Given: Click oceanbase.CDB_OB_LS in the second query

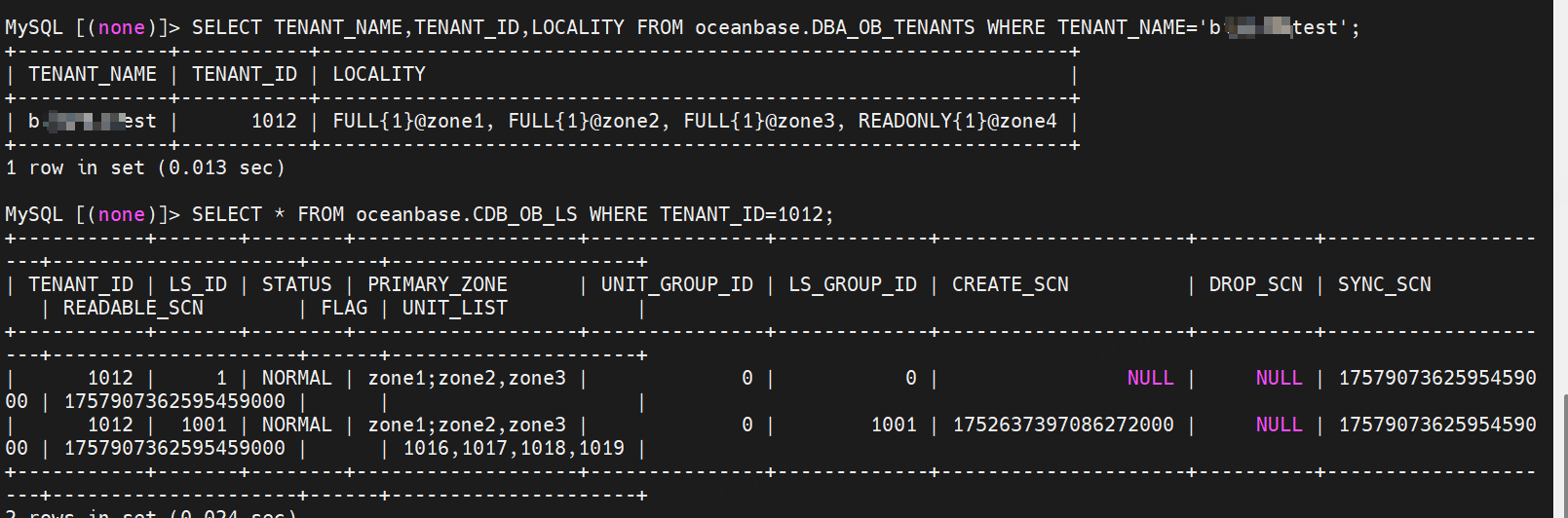Looking at the screenshot, I should tap(467, 214).
